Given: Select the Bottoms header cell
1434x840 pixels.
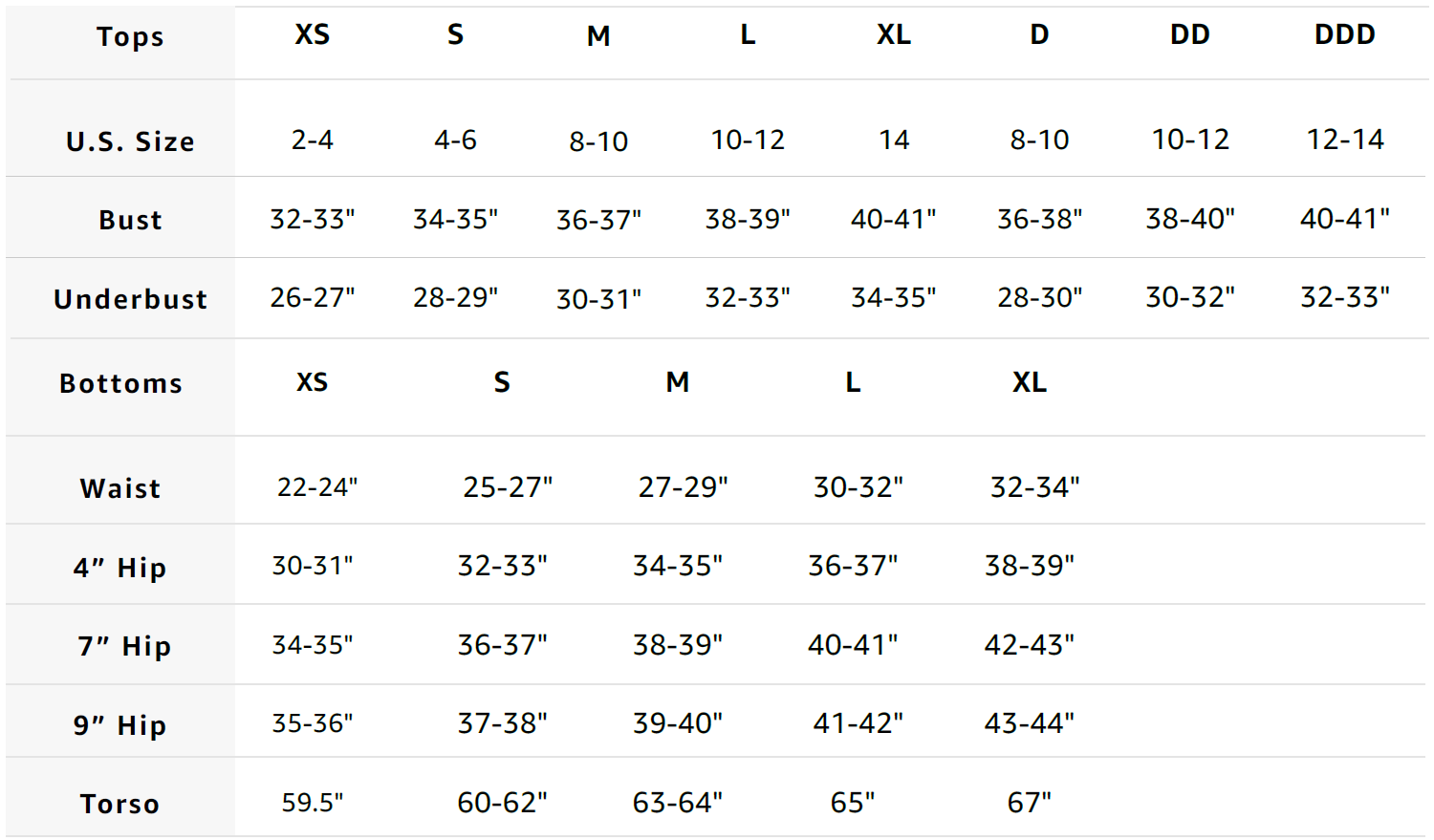Looking at the screenshot, I should [x=120, y=384].
